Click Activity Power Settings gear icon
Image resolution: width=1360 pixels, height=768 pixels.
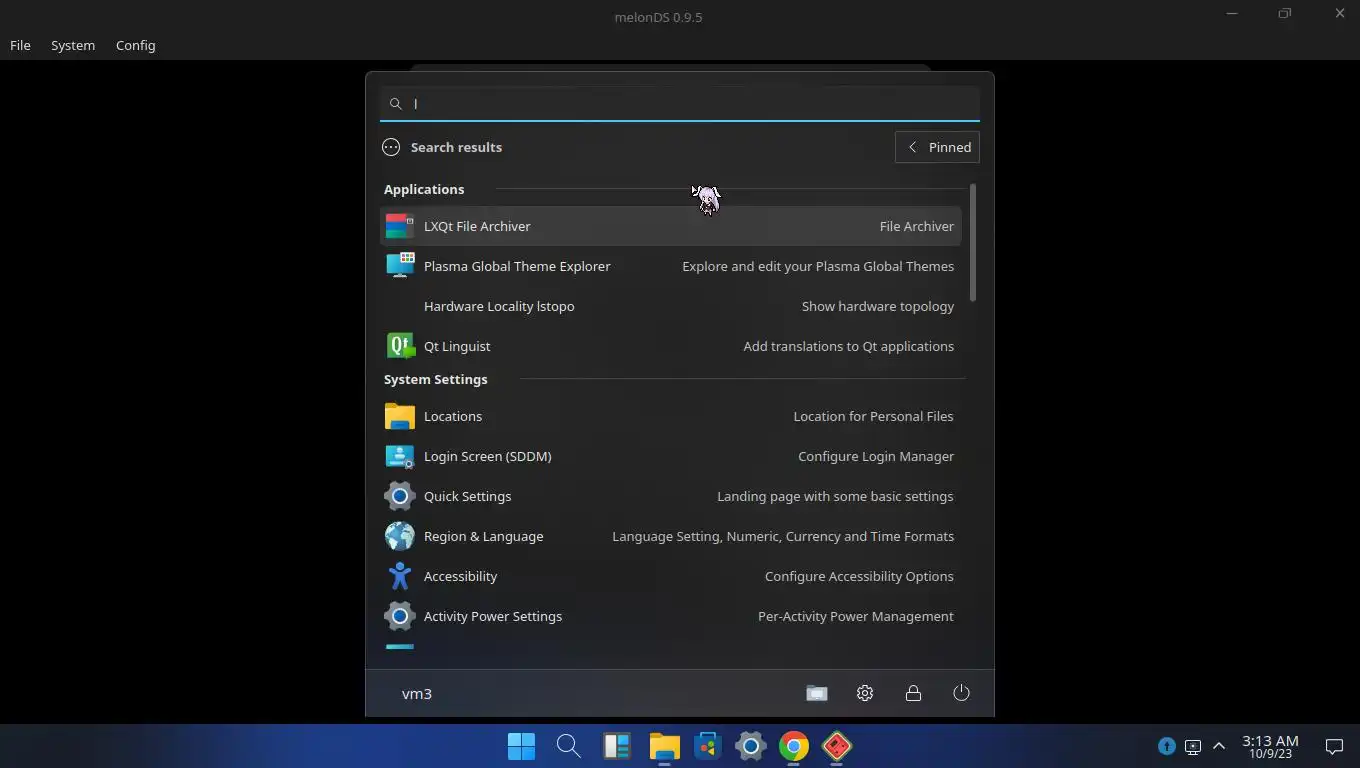pyautogui.click(x=400, y=616)
